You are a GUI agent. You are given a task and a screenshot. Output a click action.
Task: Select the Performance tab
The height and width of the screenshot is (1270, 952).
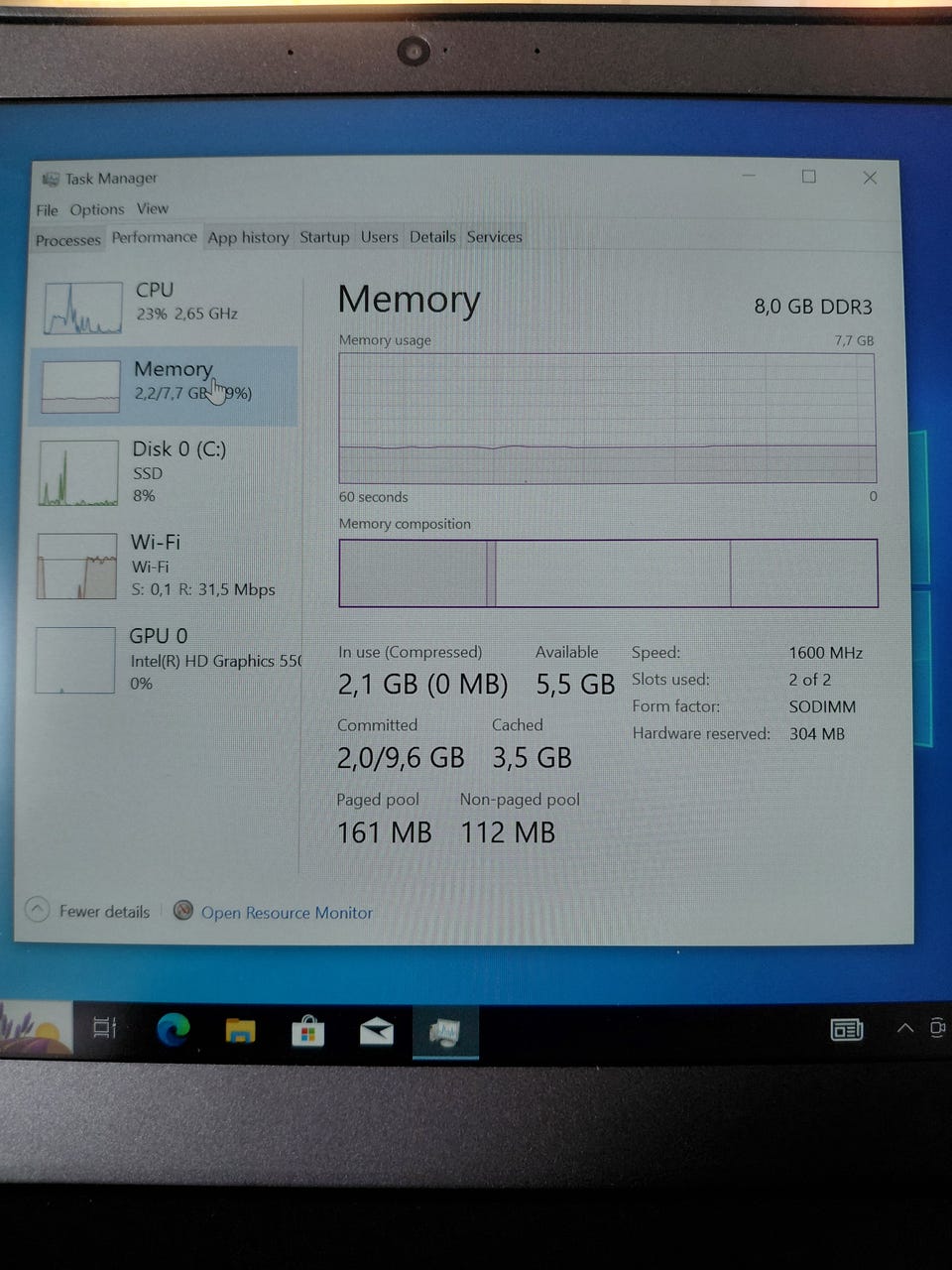tap(154, 237)
